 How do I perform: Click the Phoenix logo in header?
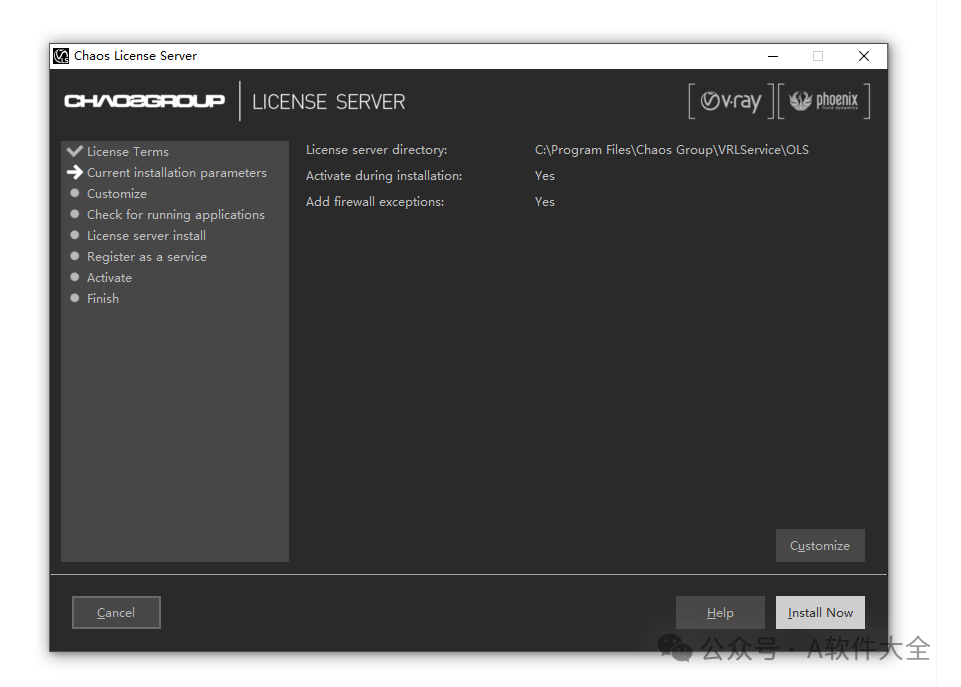(x=824, y=101)
